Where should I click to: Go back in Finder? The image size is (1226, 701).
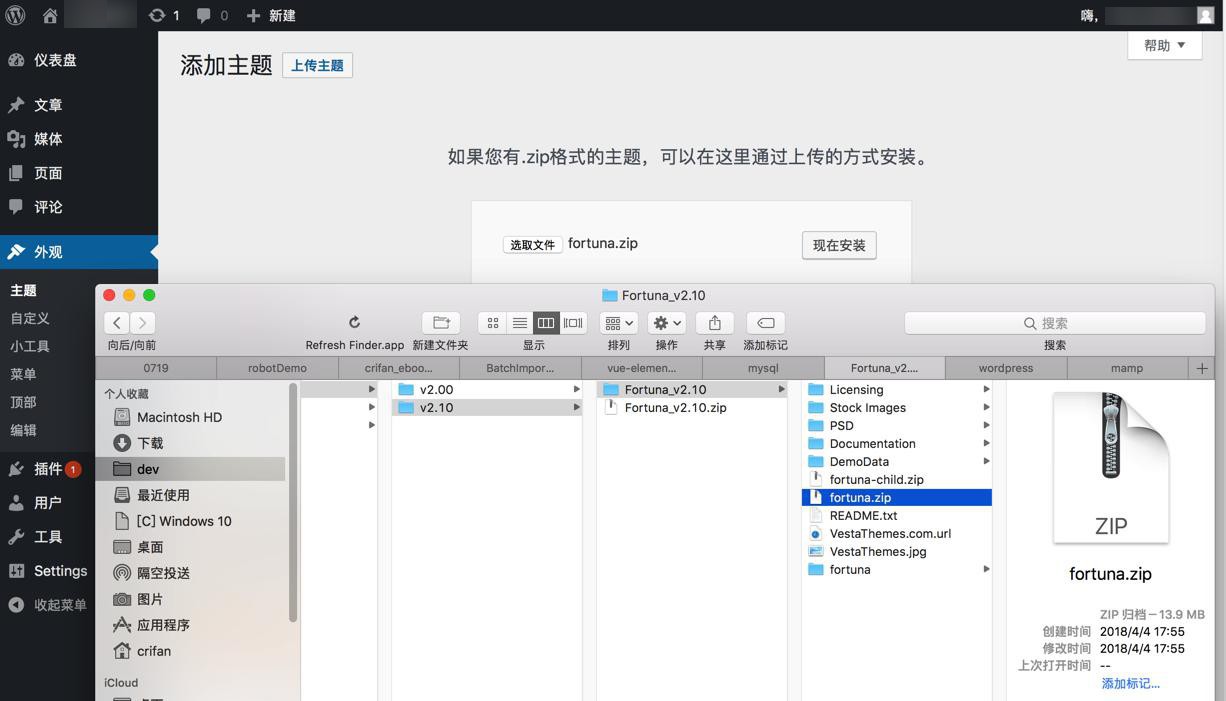(x=117, y=322)
